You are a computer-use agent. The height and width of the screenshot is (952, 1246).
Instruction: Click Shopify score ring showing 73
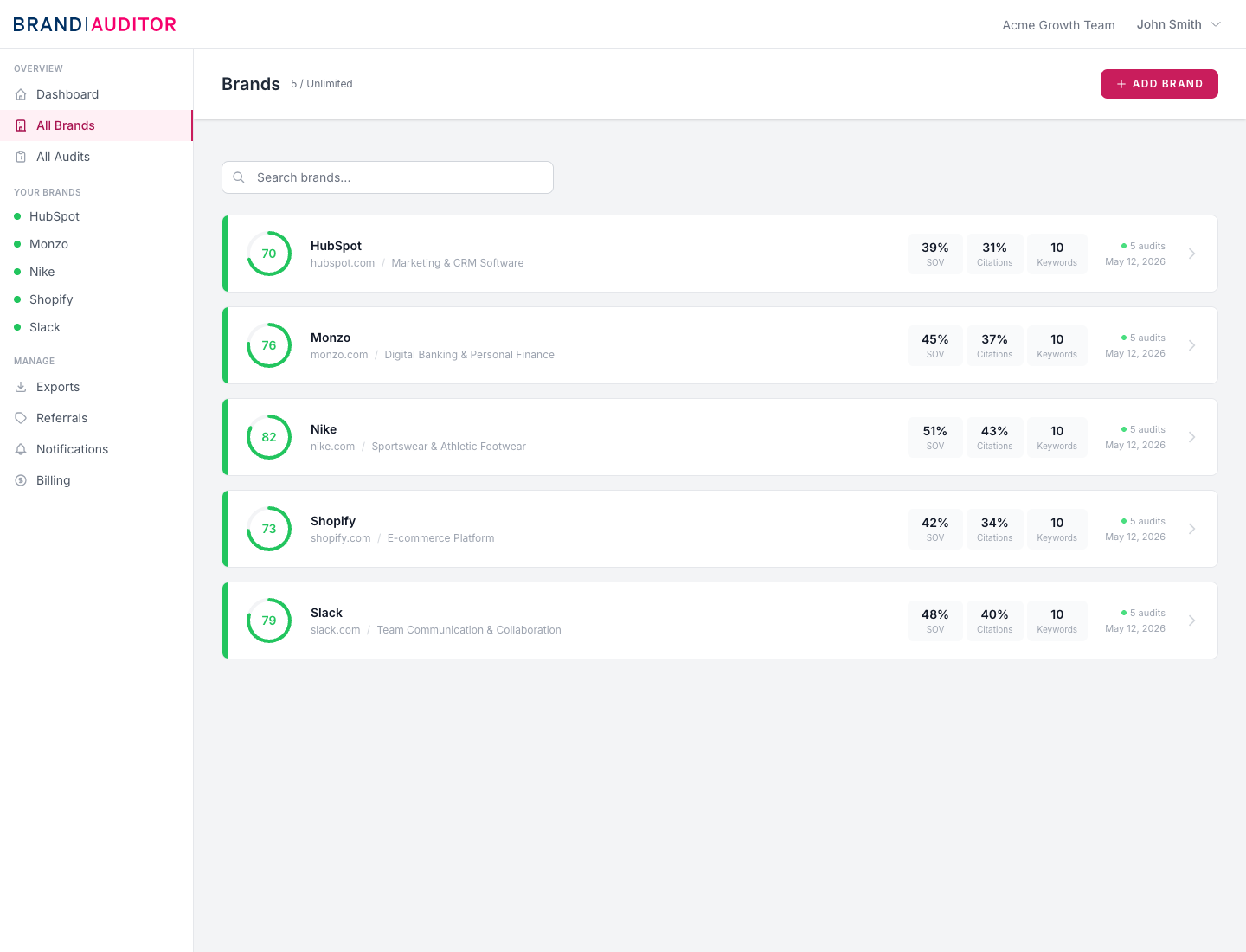(269, 529)
